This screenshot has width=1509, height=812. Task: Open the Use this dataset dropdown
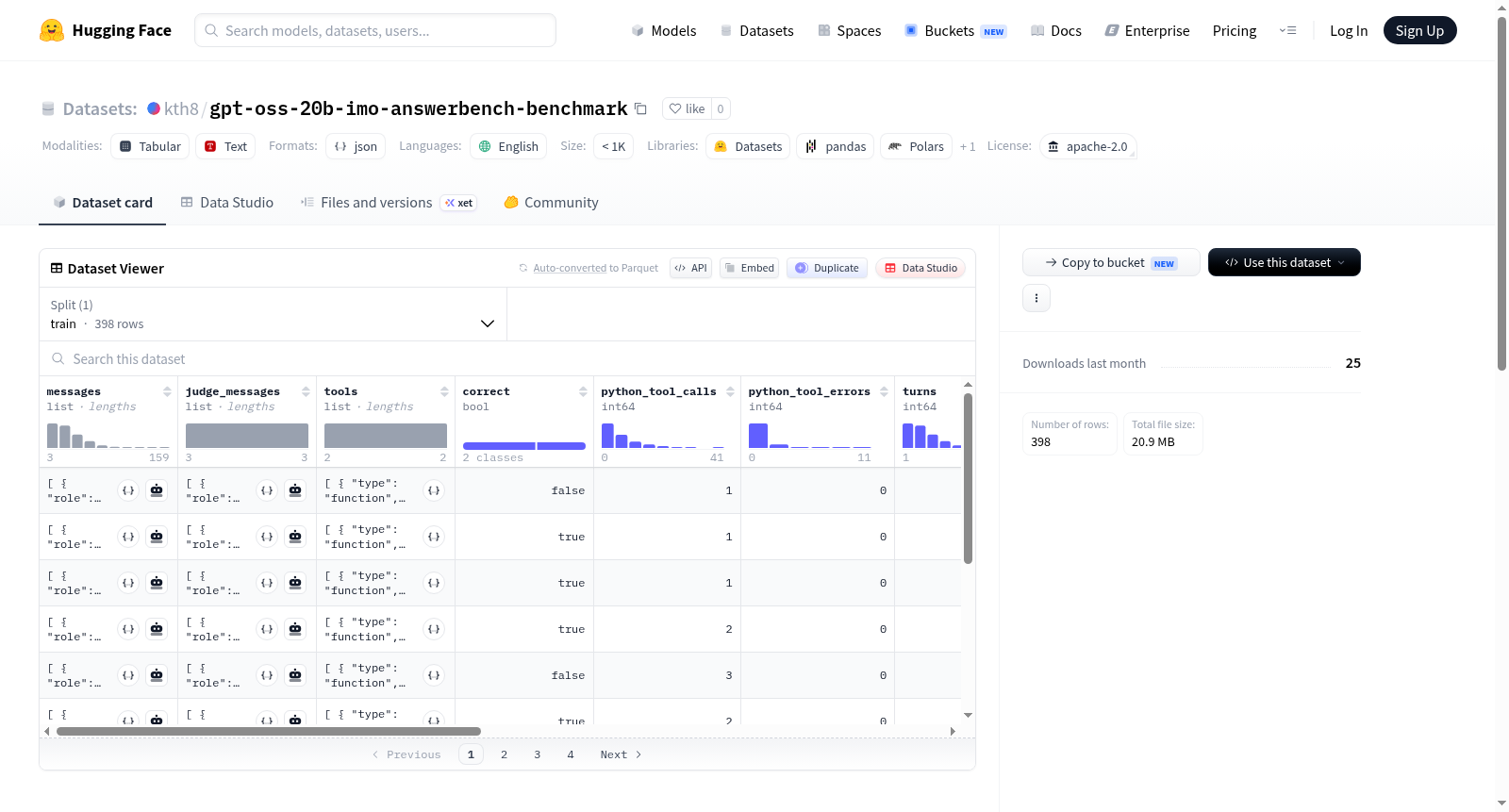click(x=1285, y=262)
